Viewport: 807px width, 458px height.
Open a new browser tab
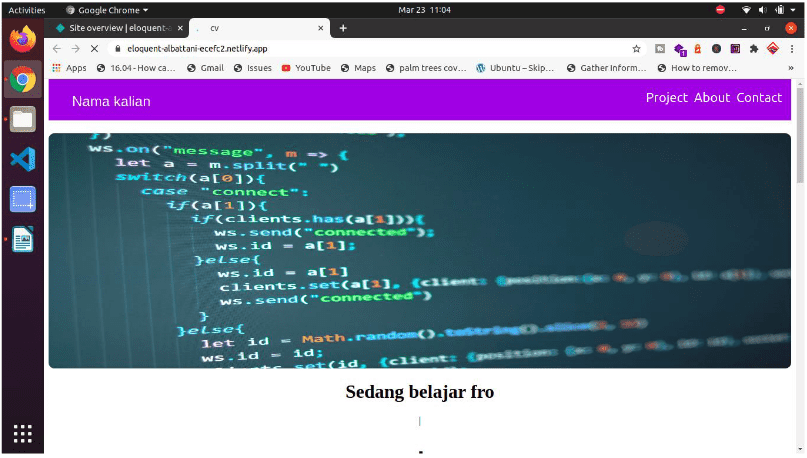pyautogui.click(x=343, y=28)
